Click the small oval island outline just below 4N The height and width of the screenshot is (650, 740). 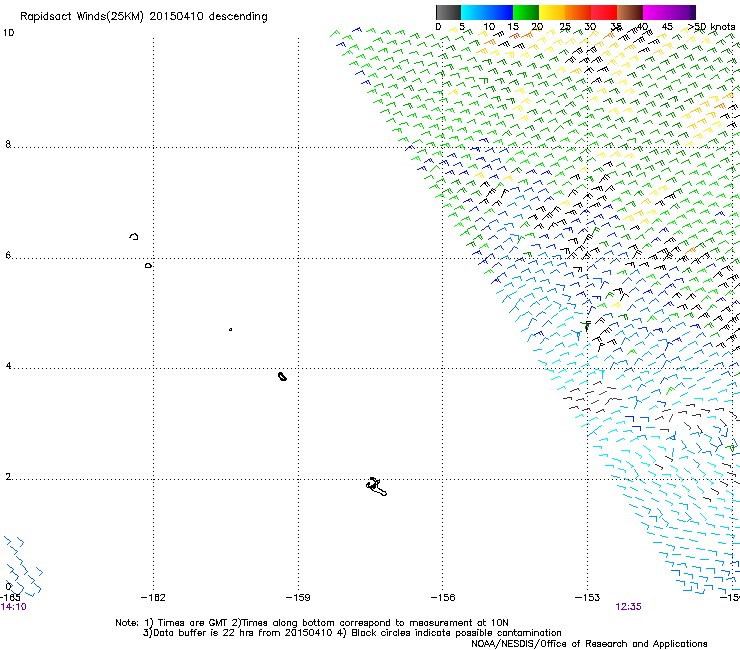[282, 376]
